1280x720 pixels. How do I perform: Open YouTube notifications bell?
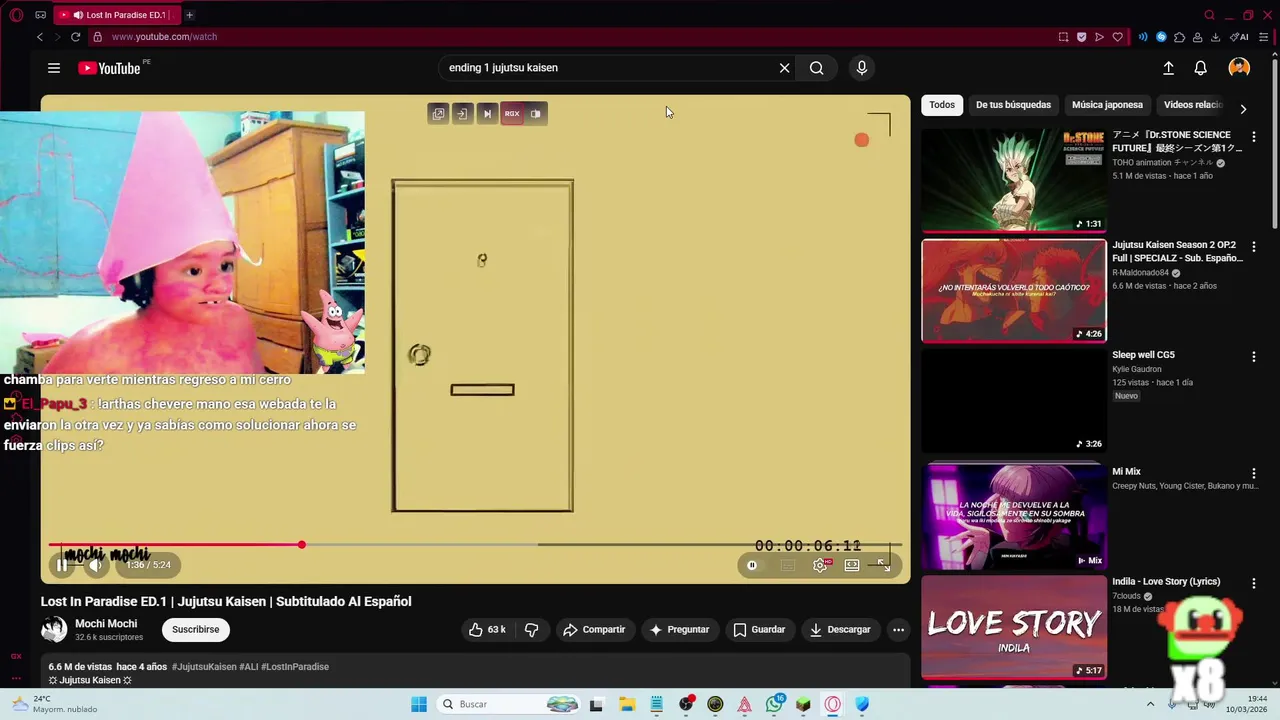(1200, 68)
